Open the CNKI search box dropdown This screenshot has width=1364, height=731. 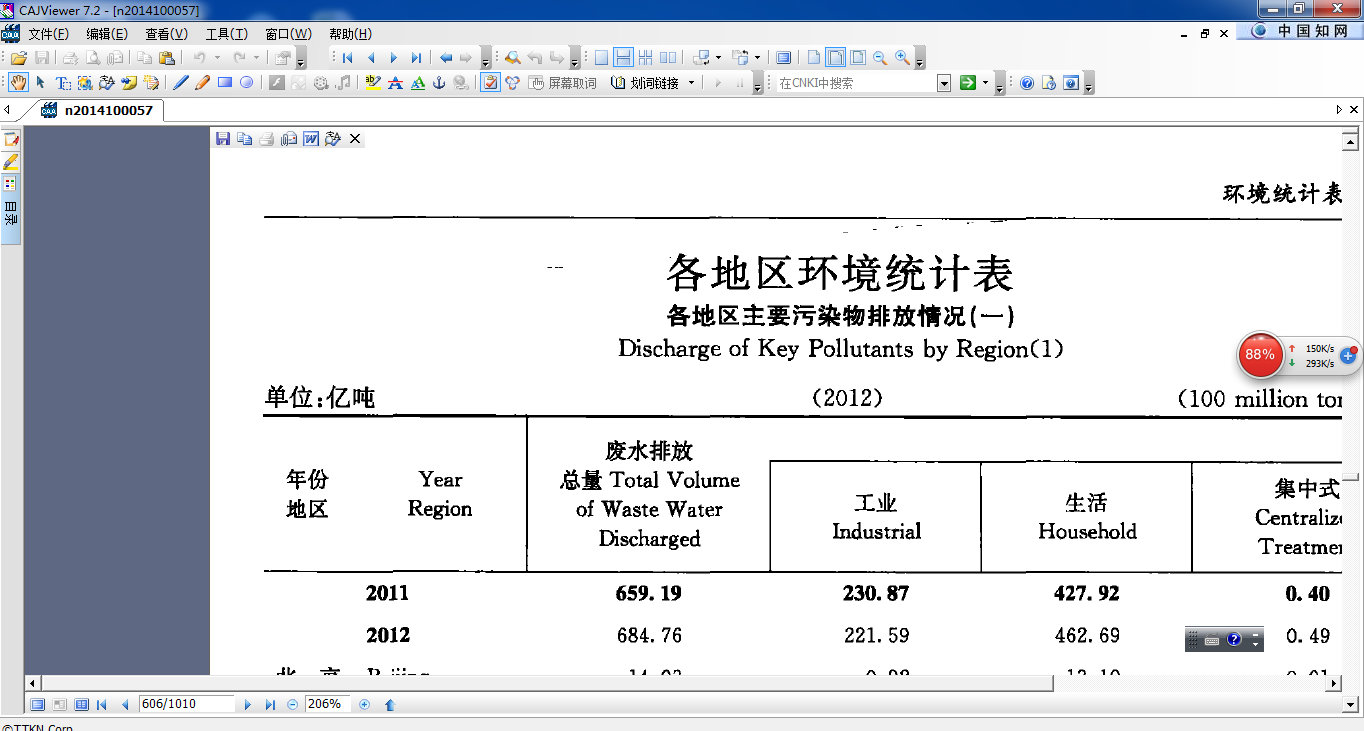tap(943, 83)
